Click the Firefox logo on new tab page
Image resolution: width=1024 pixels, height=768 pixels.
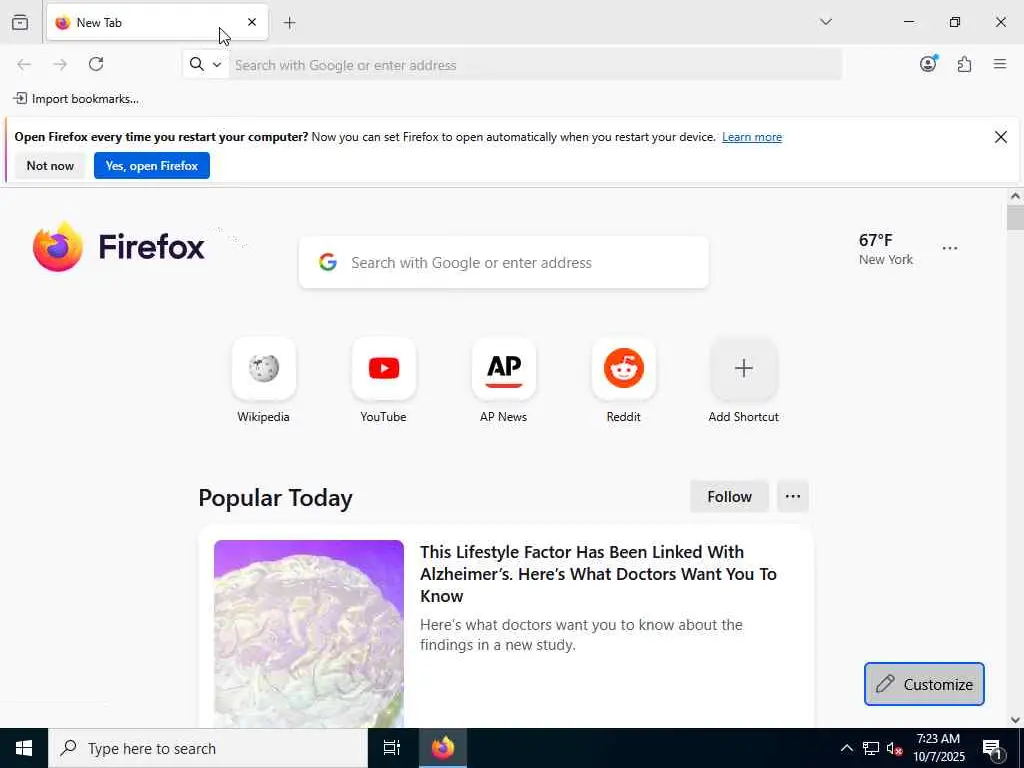coord(118,247)
